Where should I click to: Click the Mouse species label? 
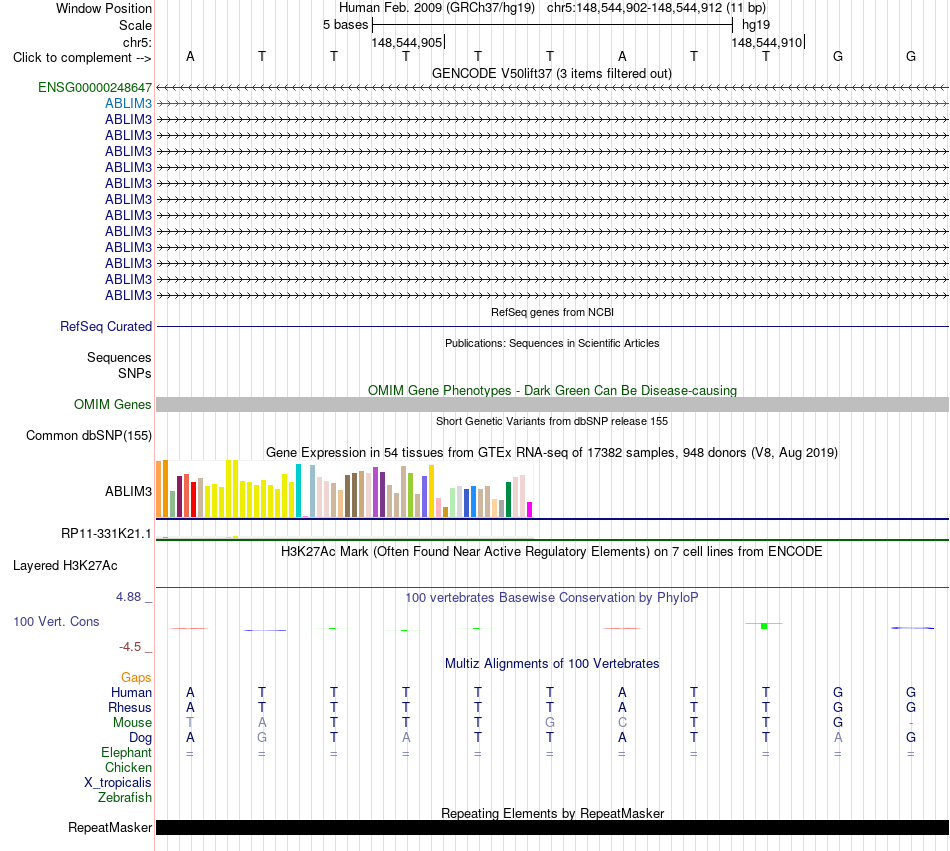click(x=132, y=723)
